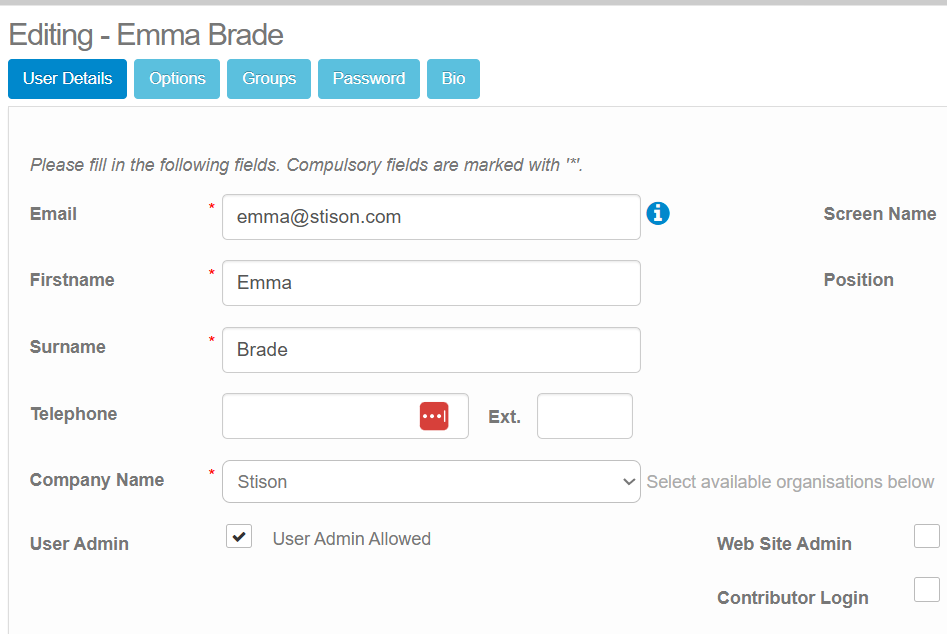
Task: Show the Bio tab
Action: pyautogui.click(x=453, y=79)
